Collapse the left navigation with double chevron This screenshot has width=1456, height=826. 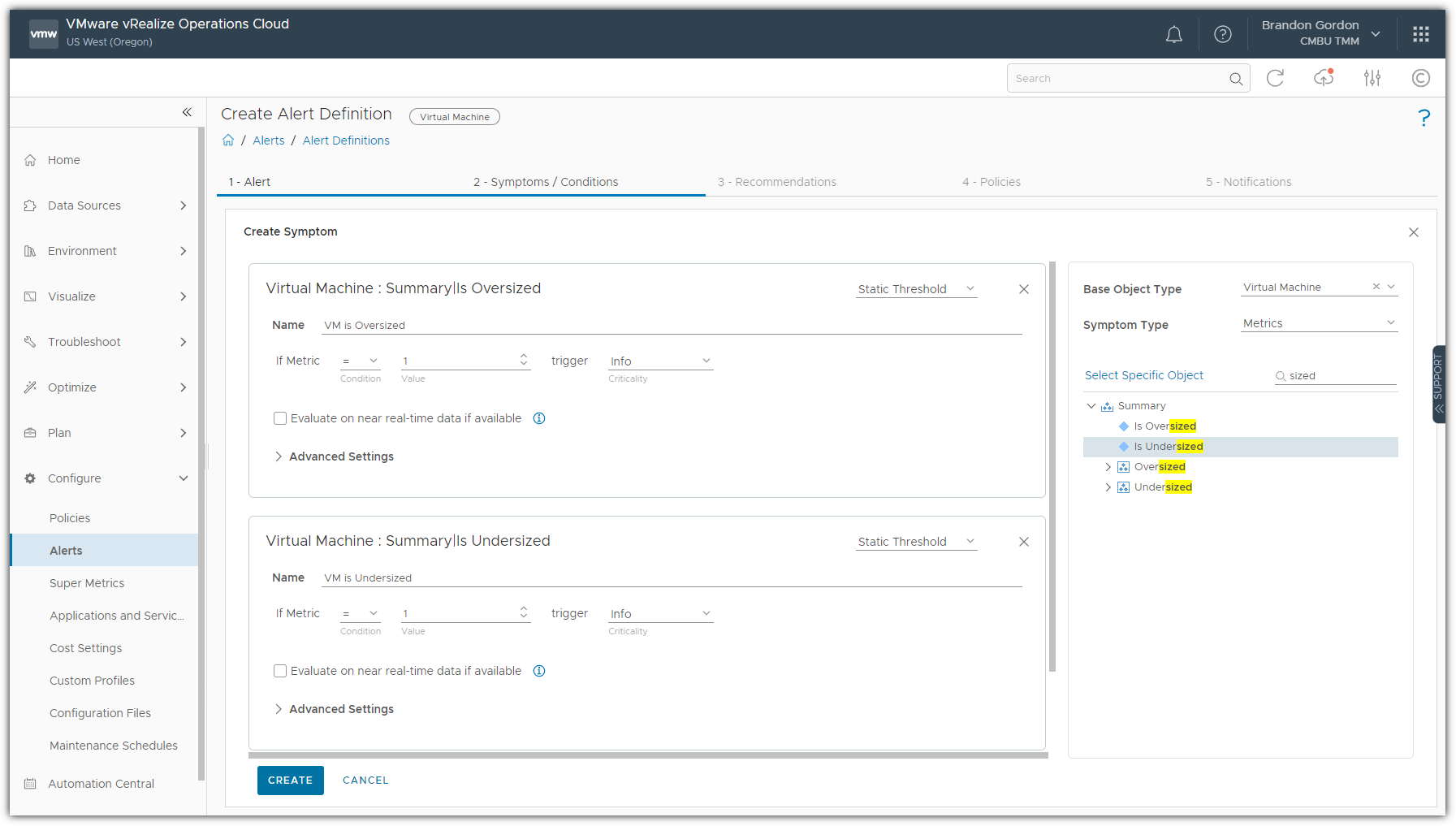[187, 112]
